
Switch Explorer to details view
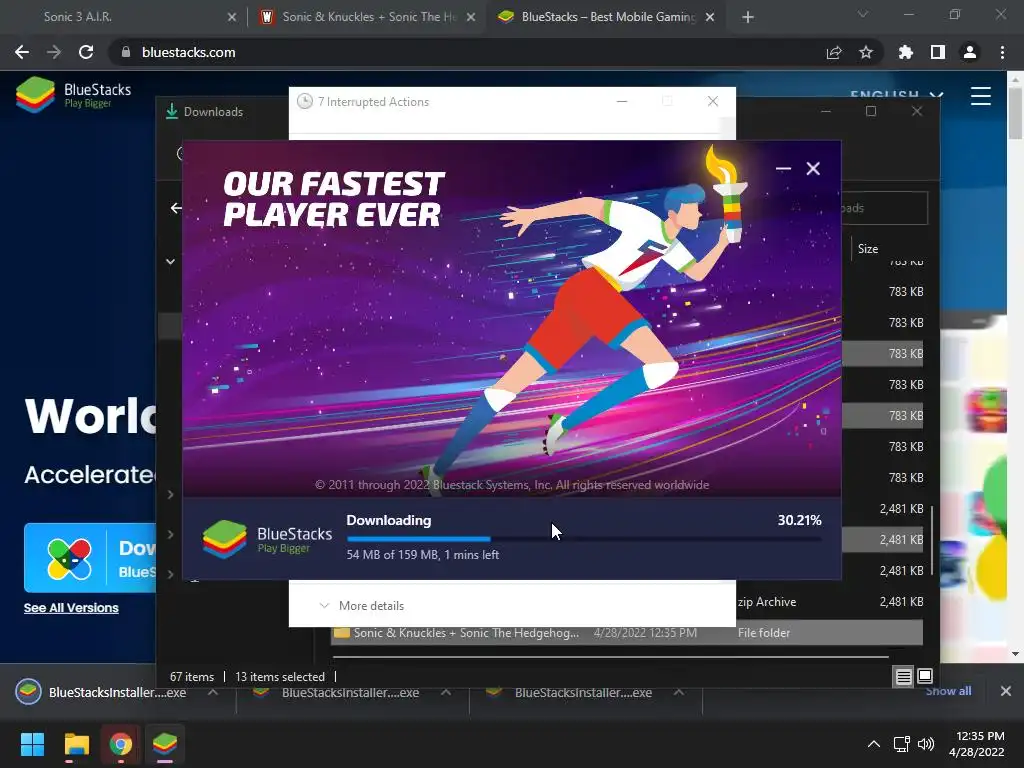click(x=903, y=677)
